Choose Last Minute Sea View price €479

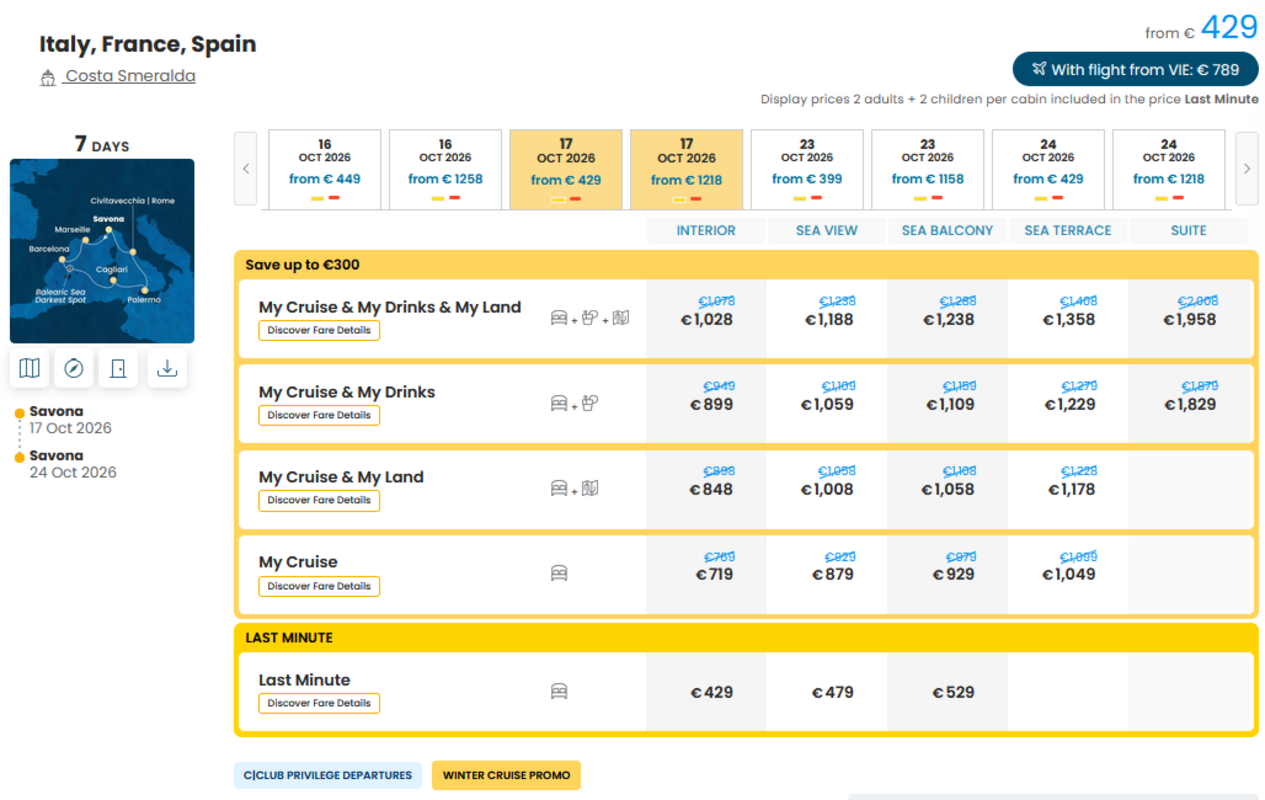(x=832, y=692)
